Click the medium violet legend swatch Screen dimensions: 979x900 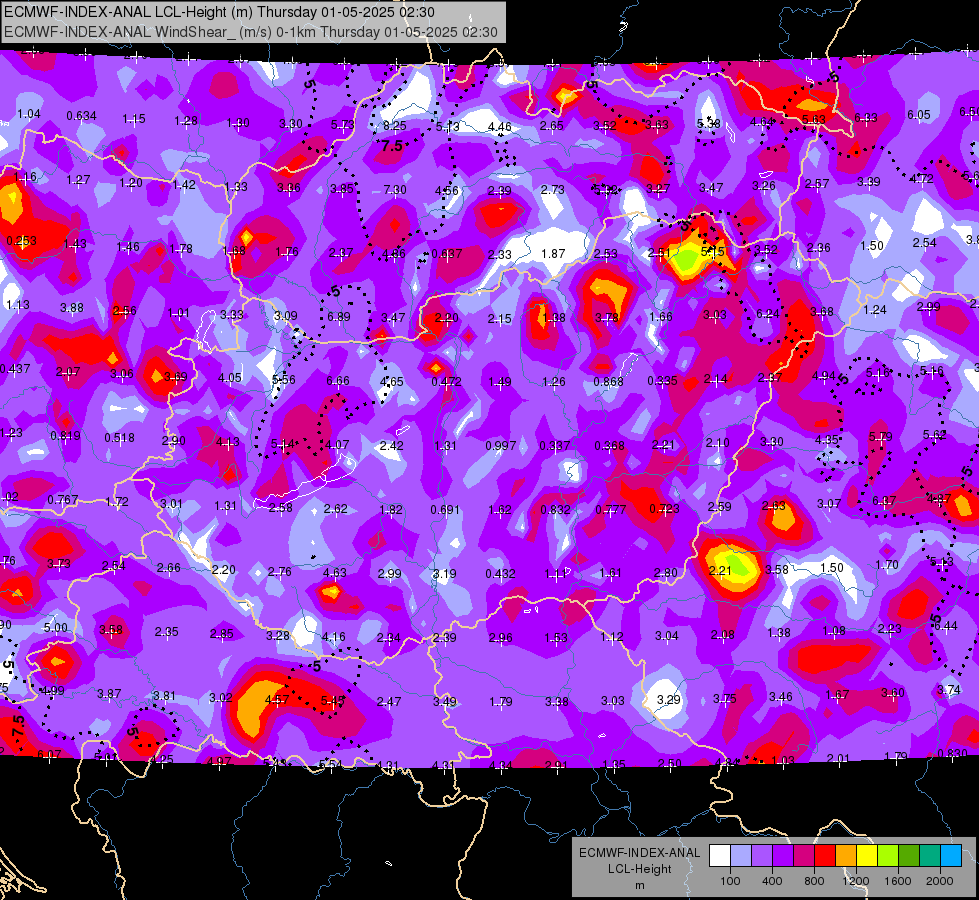click(762, 856)
